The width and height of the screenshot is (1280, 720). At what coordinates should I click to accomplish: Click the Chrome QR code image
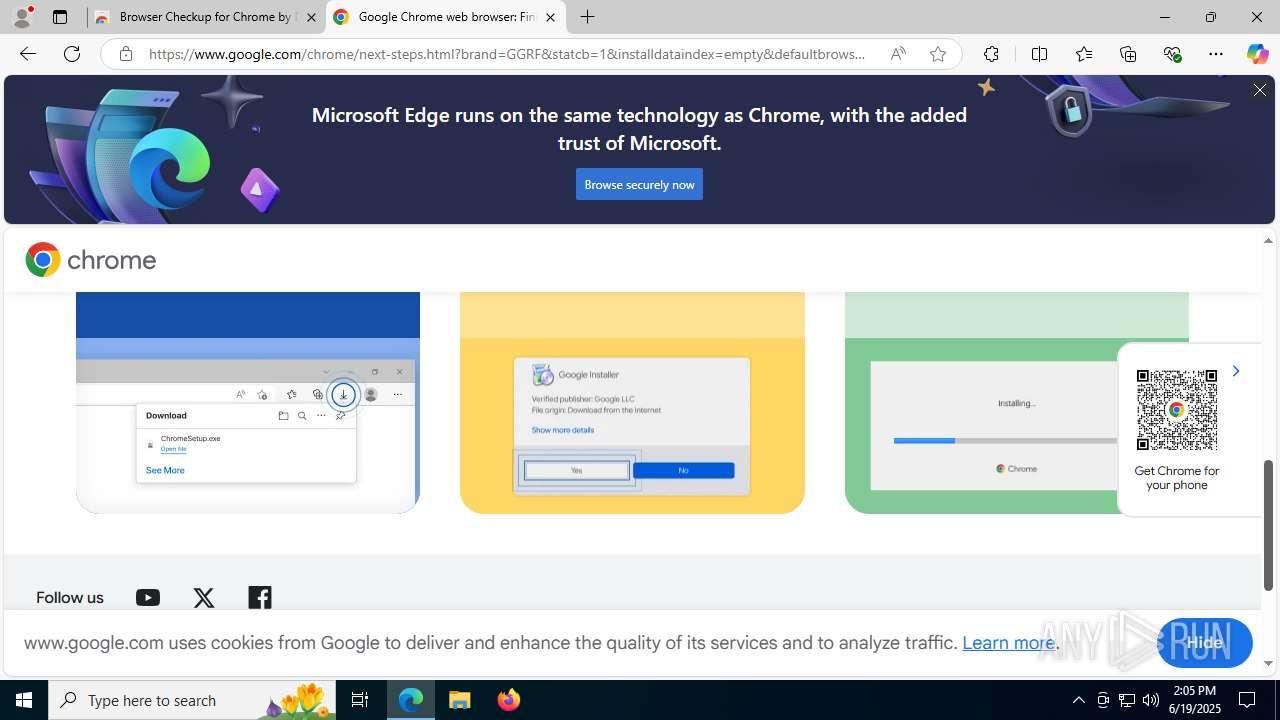click(1177, 410)
